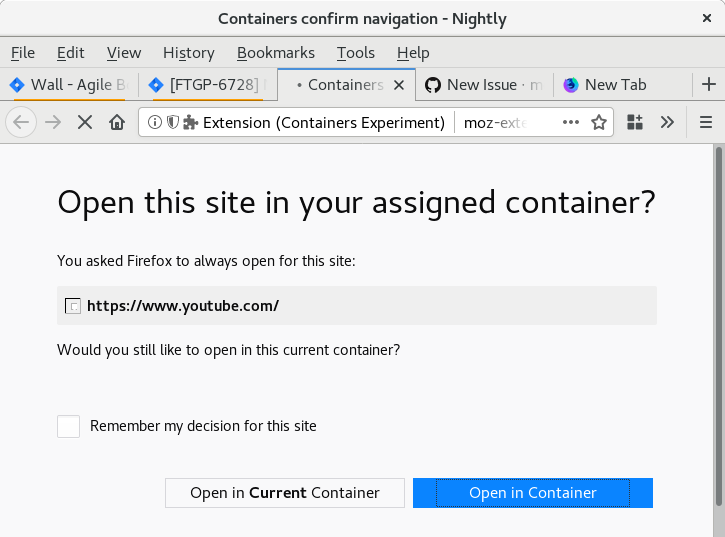Viewport: 725px width, 537px height.
Task: Click the stop loading button
Action: click(85, 122)
